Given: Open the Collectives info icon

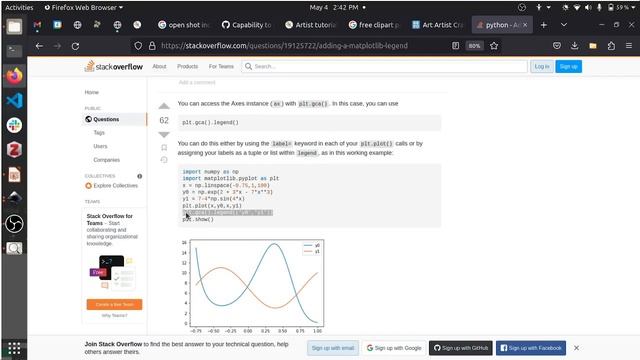Looking at the screenshot, I should 140,176.
